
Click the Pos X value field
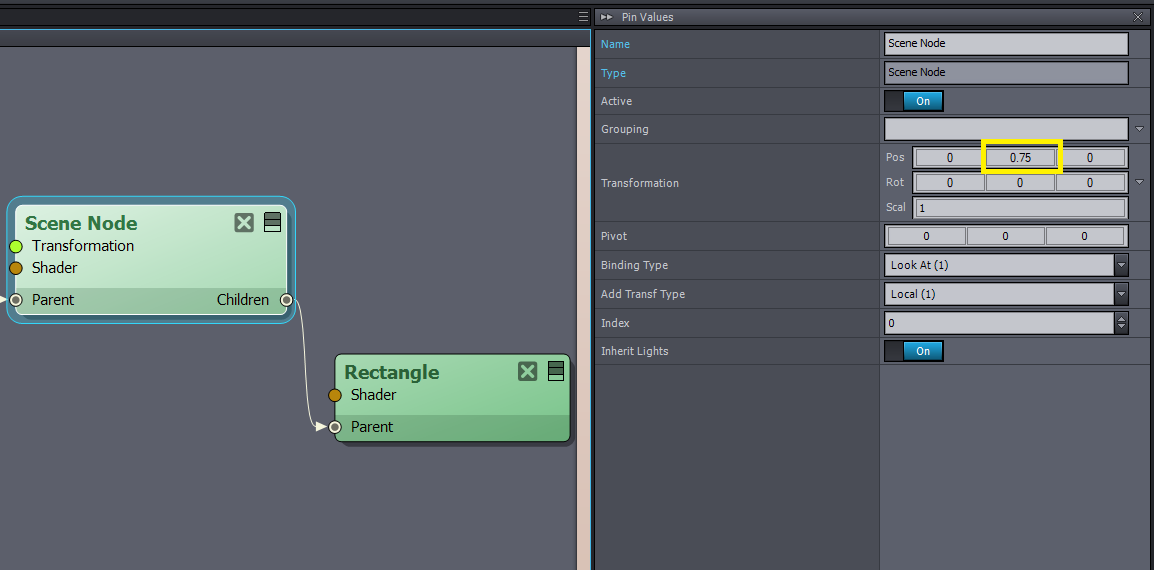950,158
